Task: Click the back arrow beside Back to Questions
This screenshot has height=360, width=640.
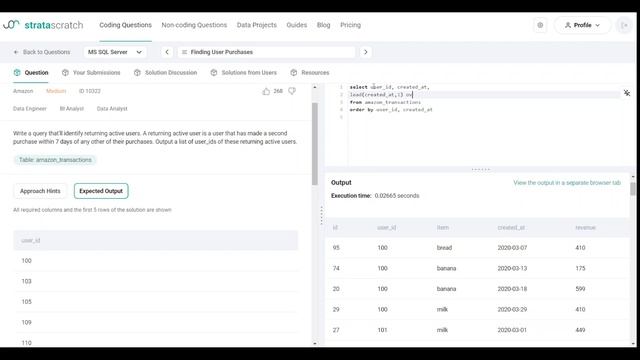Action: [16, 52]
